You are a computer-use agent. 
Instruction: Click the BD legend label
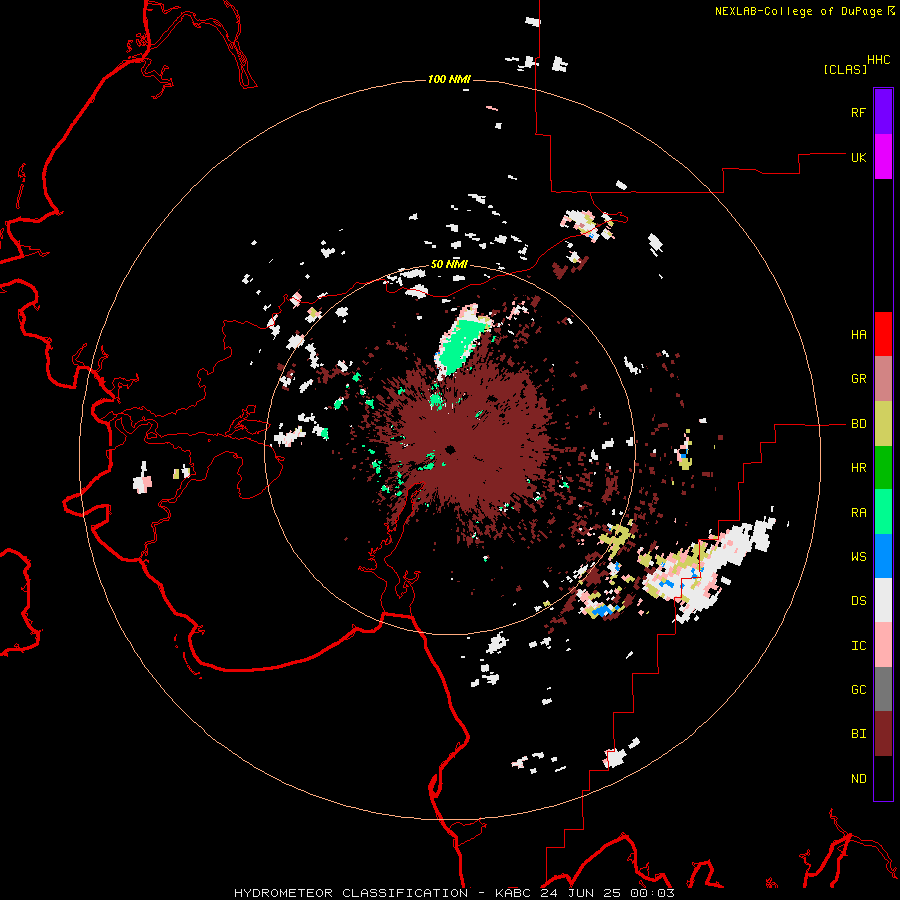pos(858,424)
